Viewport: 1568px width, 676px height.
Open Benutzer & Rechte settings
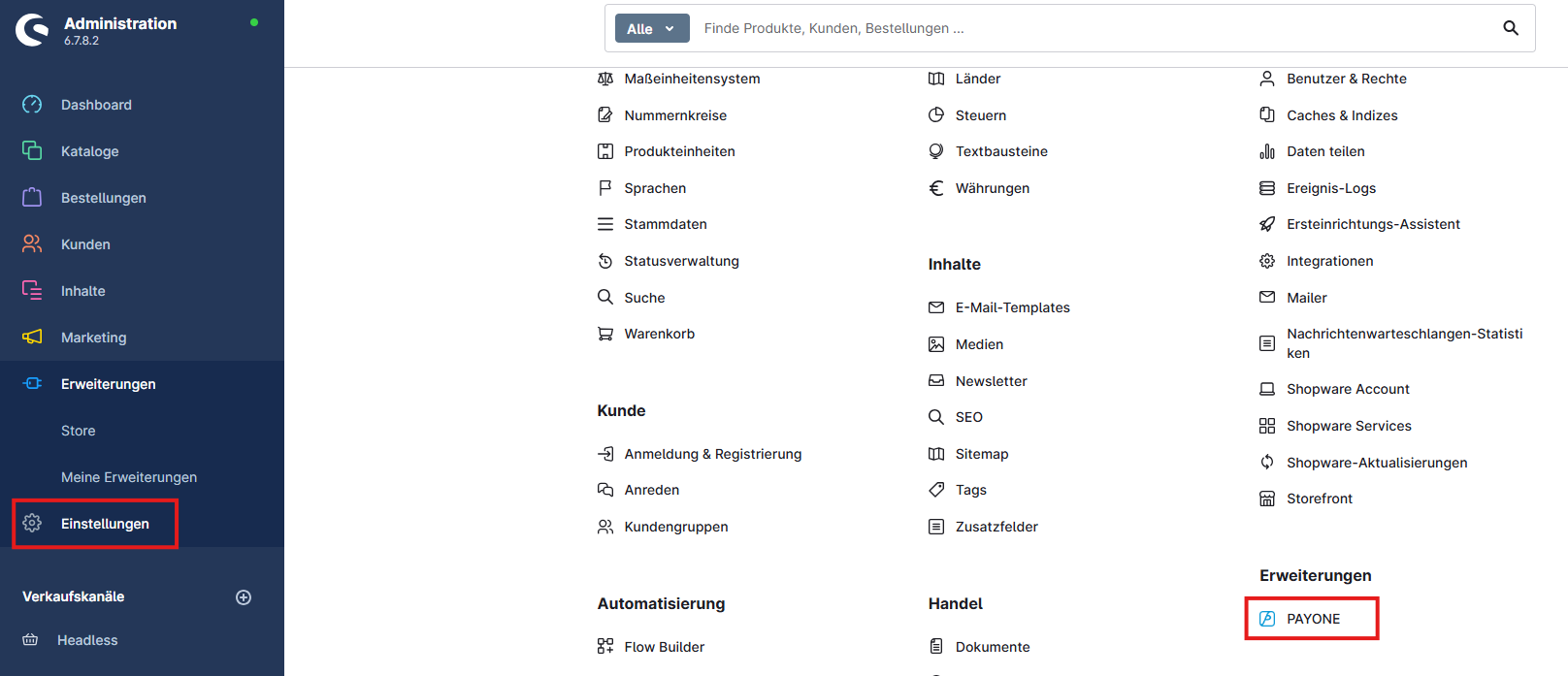pyautogui.click(x=1346, y=79)
